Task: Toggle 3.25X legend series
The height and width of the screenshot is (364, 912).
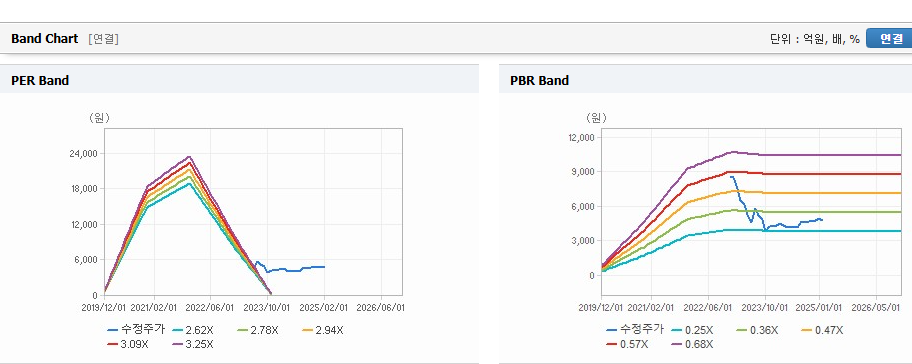Action: point(193,344)
